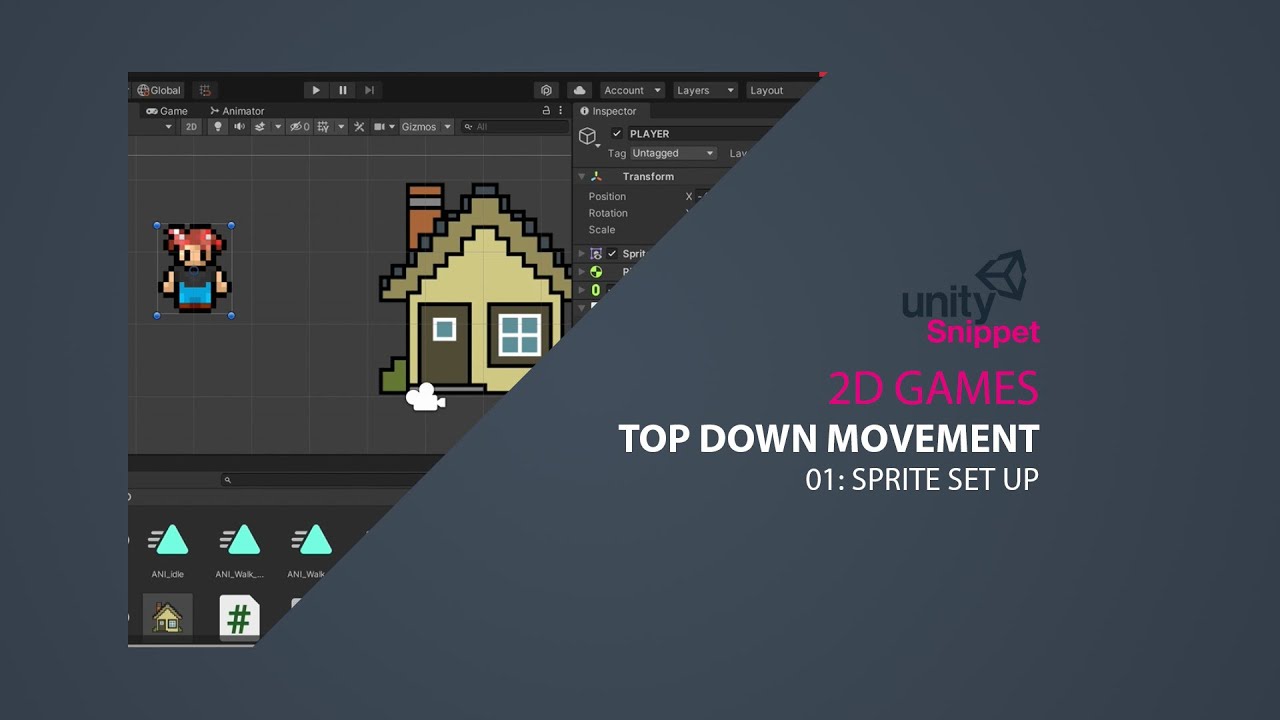
Task: Click the scene search field
Action: [x=514, y=127]
